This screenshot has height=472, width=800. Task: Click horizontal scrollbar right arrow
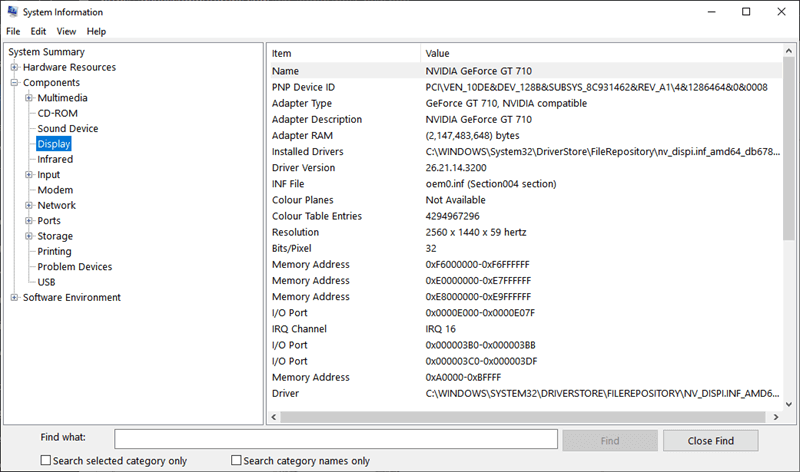(776, 417)
